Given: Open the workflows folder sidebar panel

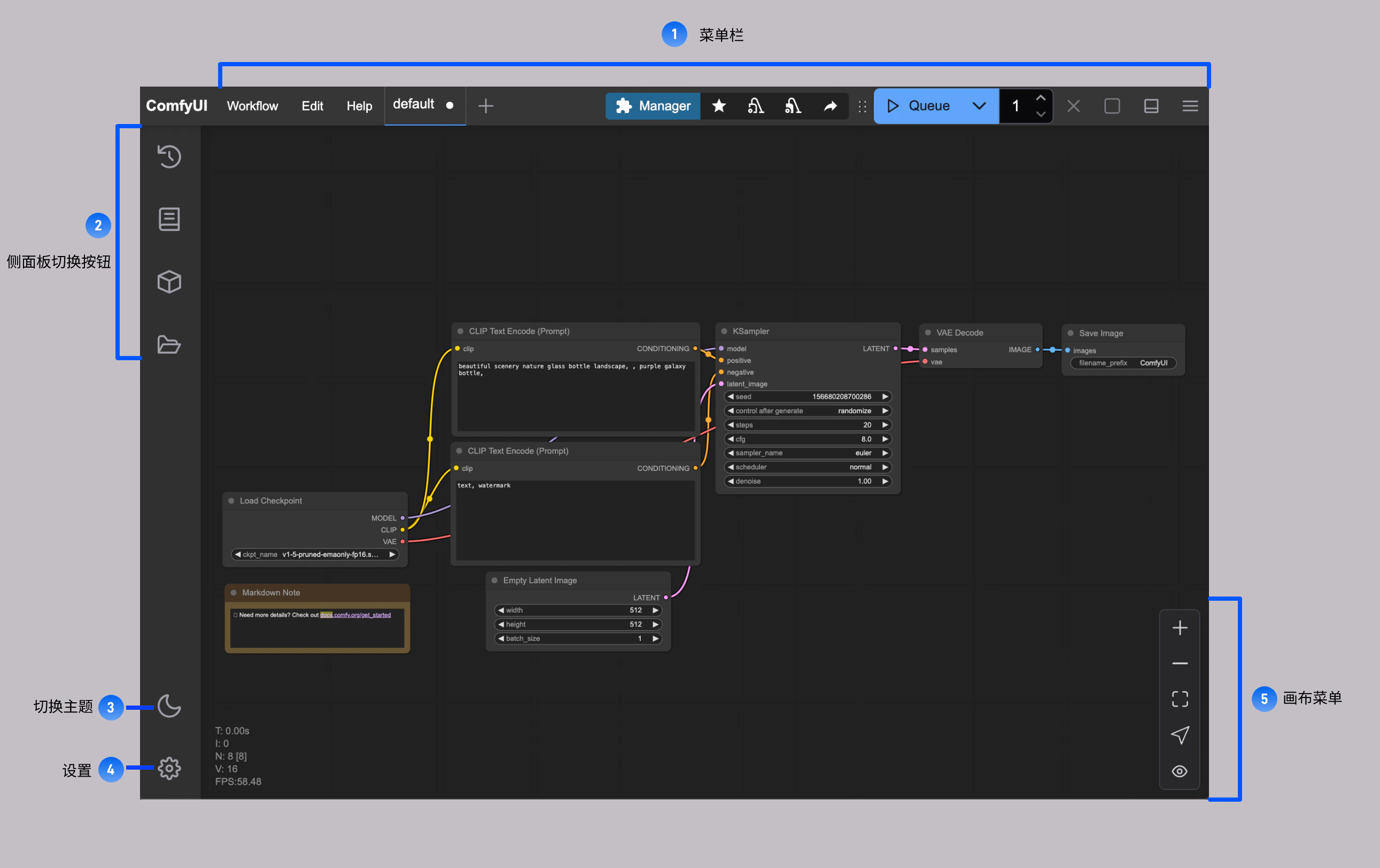Looking at the screenshot, I should coord(169,344).
